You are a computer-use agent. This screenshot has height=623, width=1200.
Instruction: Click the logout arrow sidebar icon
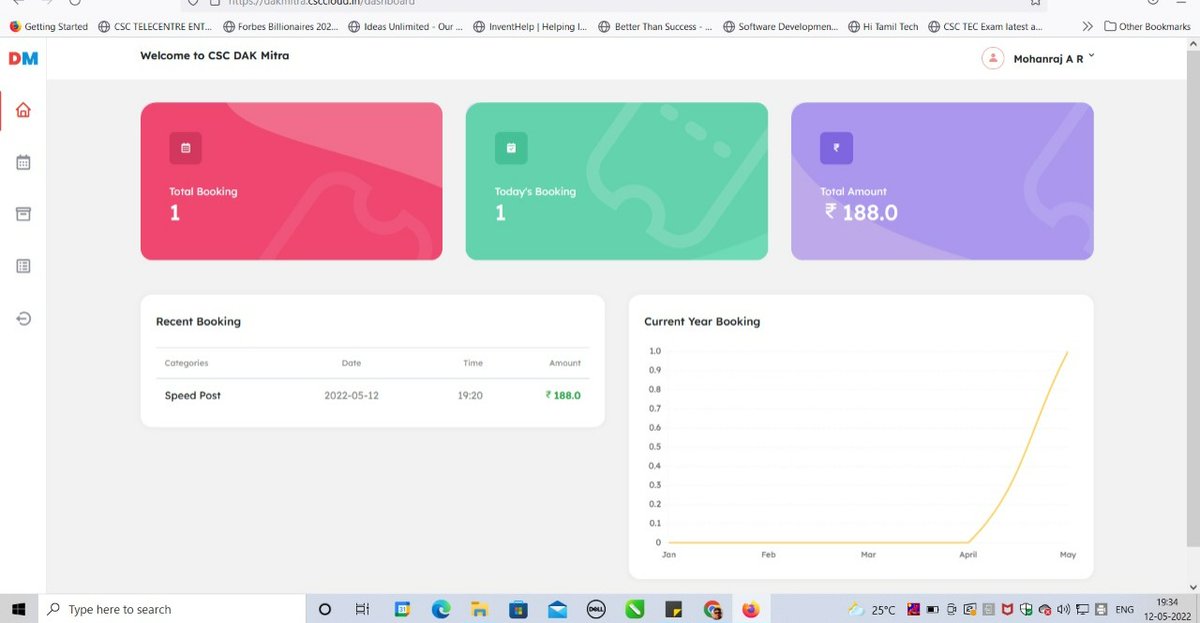(24, 318)
